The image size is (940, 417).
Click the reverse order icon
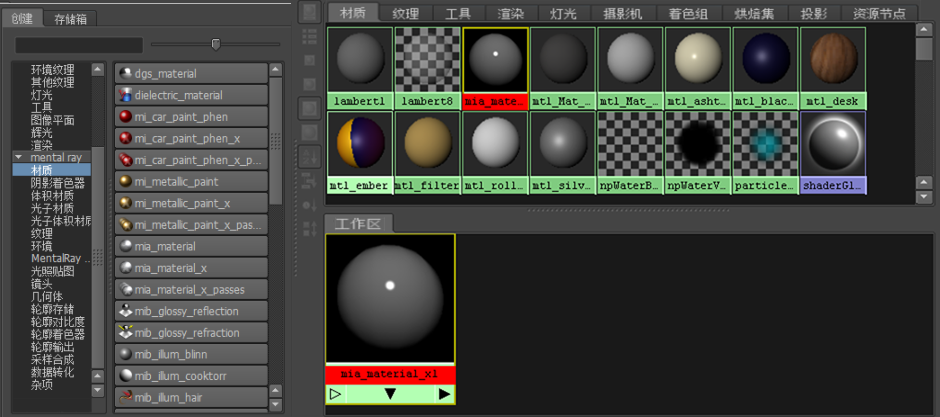310,228
